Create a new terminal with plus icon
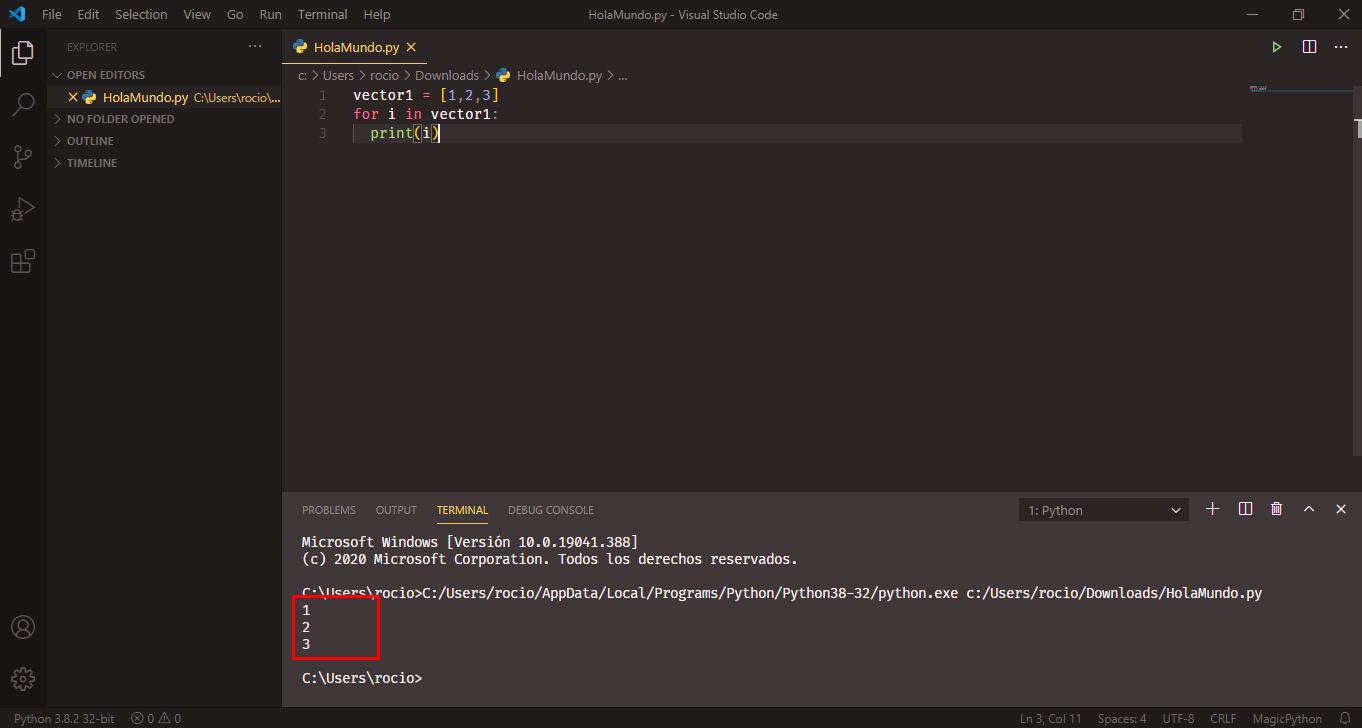This screenshot has height=728, width=1362. pos(1212,509)
